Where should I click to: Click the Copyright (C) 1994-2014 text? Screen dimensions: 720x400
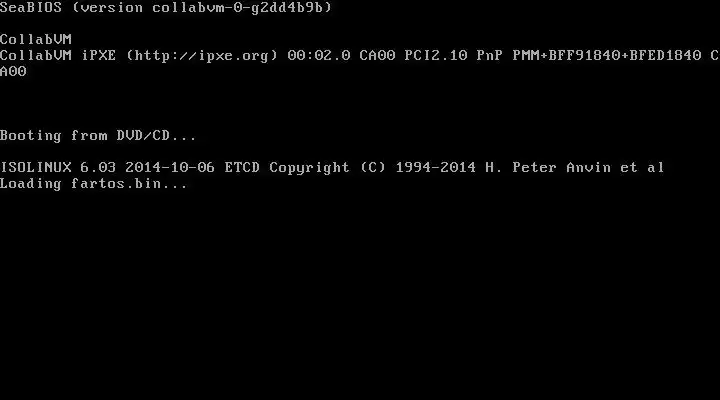[x=372, y=168]
